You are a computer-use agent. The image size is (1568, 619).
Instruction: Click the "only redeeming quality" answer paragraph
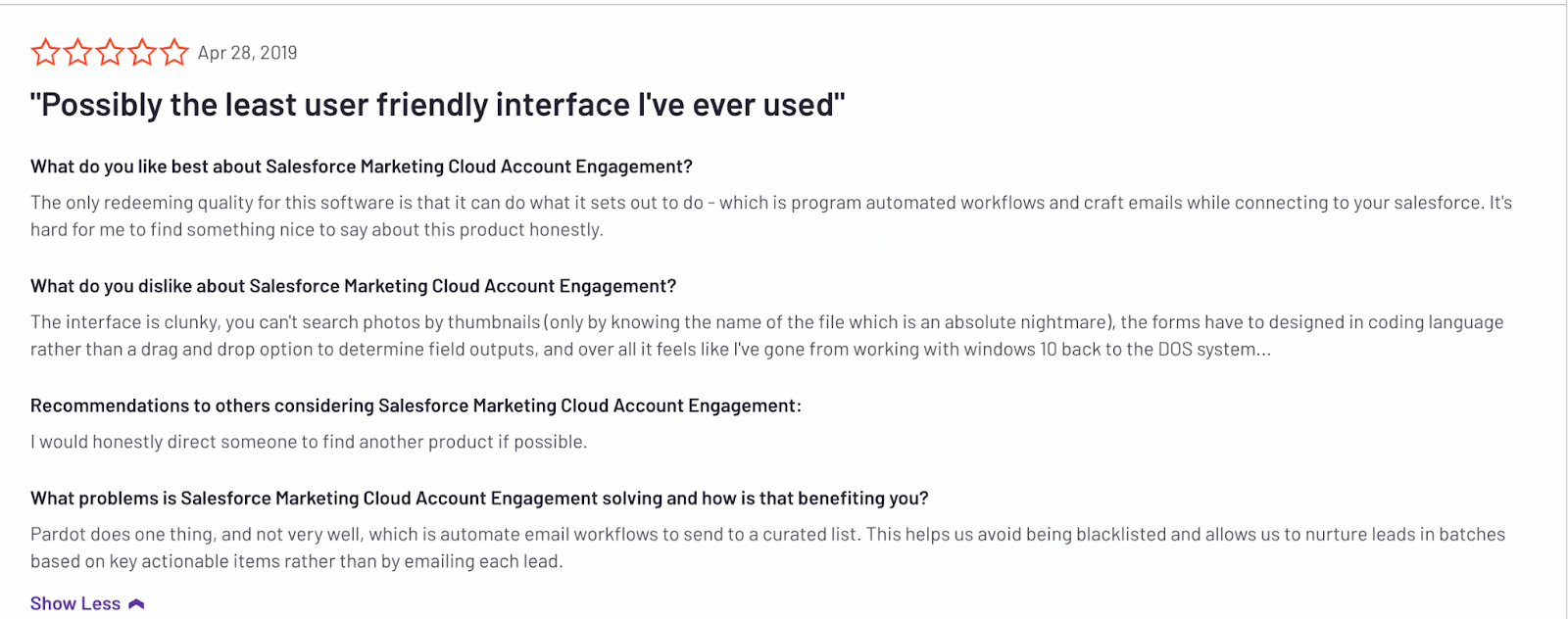770,203
